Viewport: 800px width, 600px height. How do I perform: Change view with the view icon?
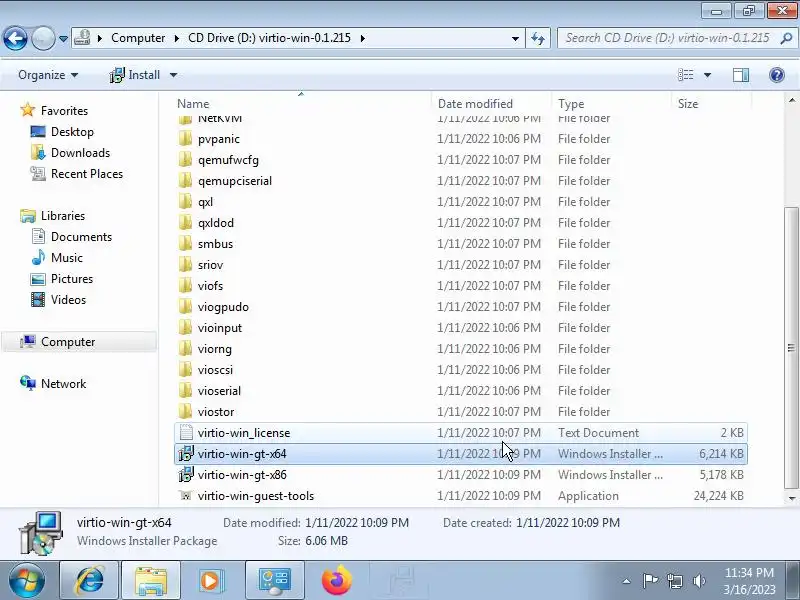click(685, 75)
